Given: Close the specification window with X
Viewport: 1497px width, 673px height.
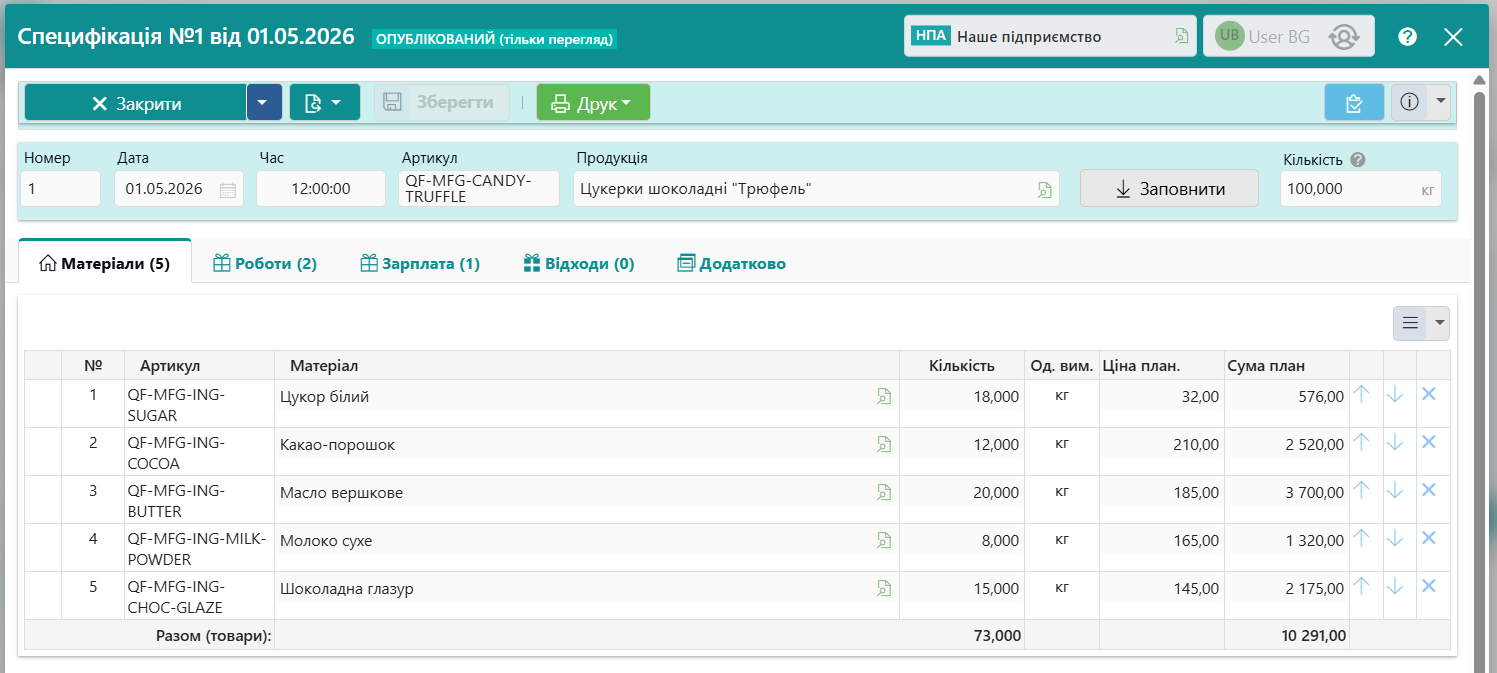Looking at the screenshot, I should [x=1453, y=37].
